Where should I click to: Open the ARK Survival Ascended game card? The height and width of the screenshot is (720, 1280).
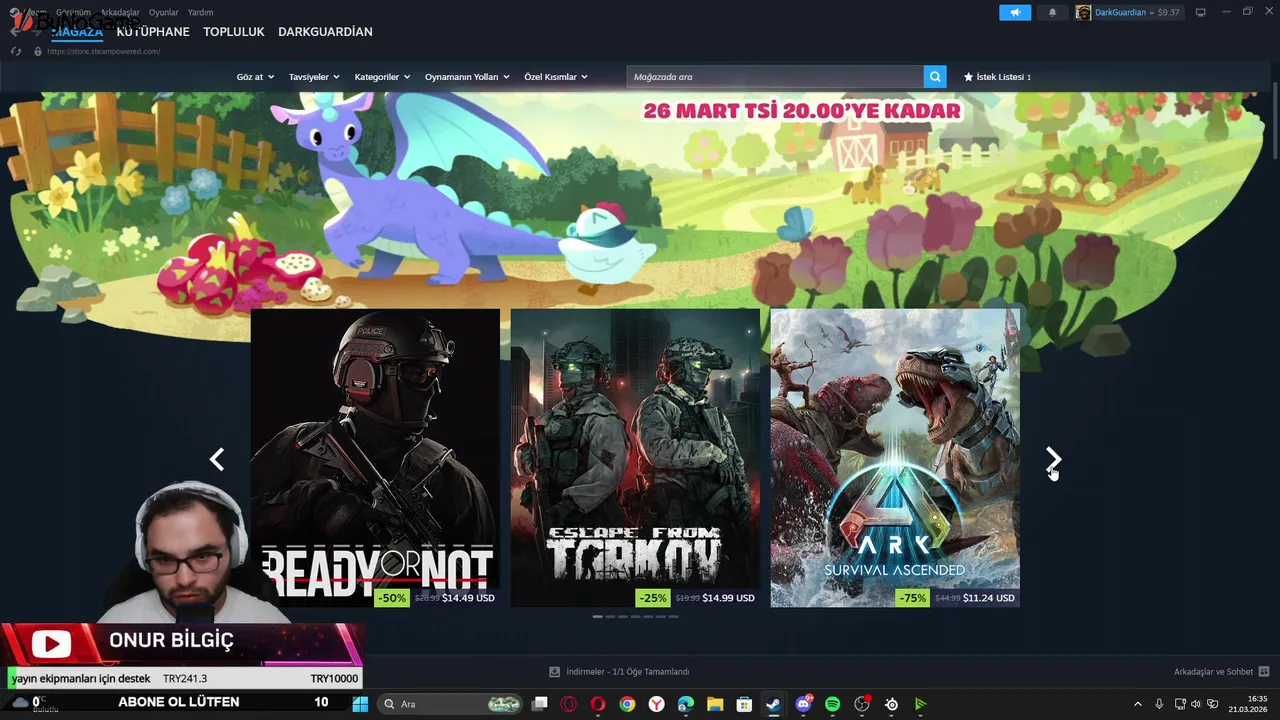pyautogui.click(x=895, y=458)
